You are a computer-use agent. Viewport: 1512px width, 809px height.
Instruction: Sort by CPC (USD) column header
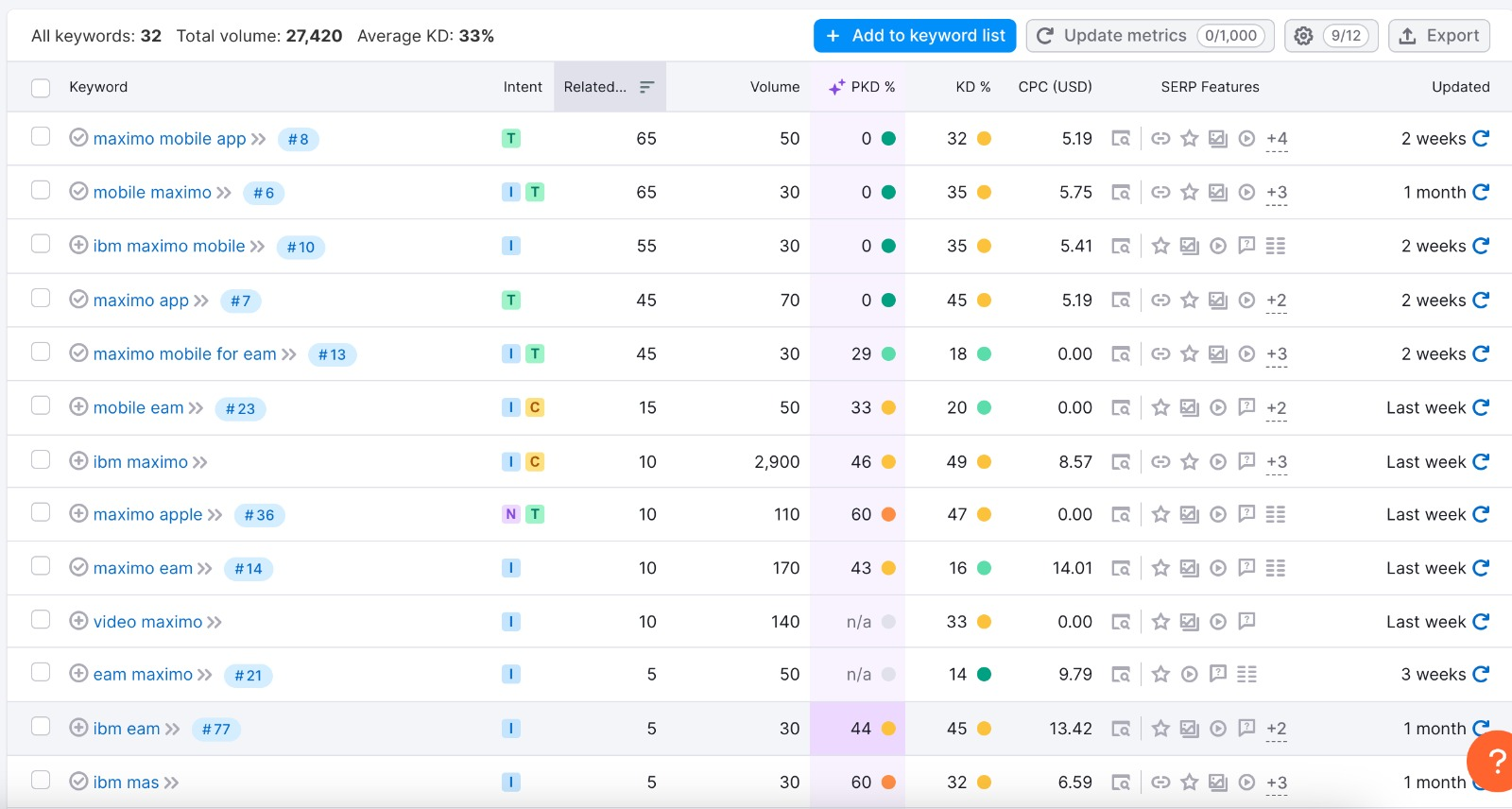click(1055, 87)
